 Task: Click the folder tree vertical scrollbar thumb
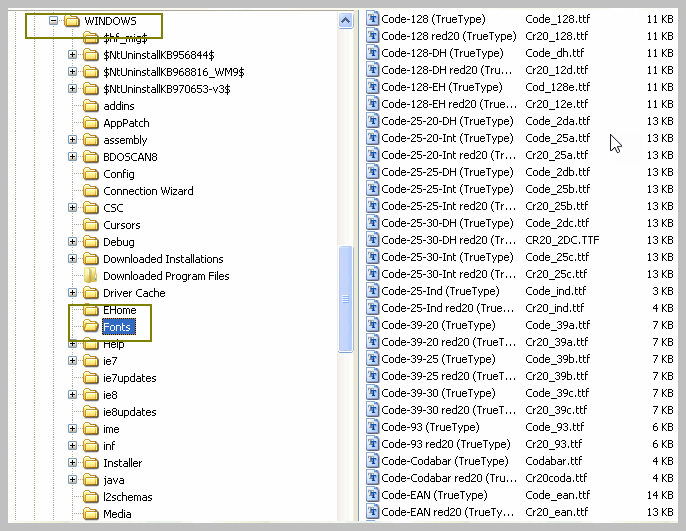click(346, 298)
